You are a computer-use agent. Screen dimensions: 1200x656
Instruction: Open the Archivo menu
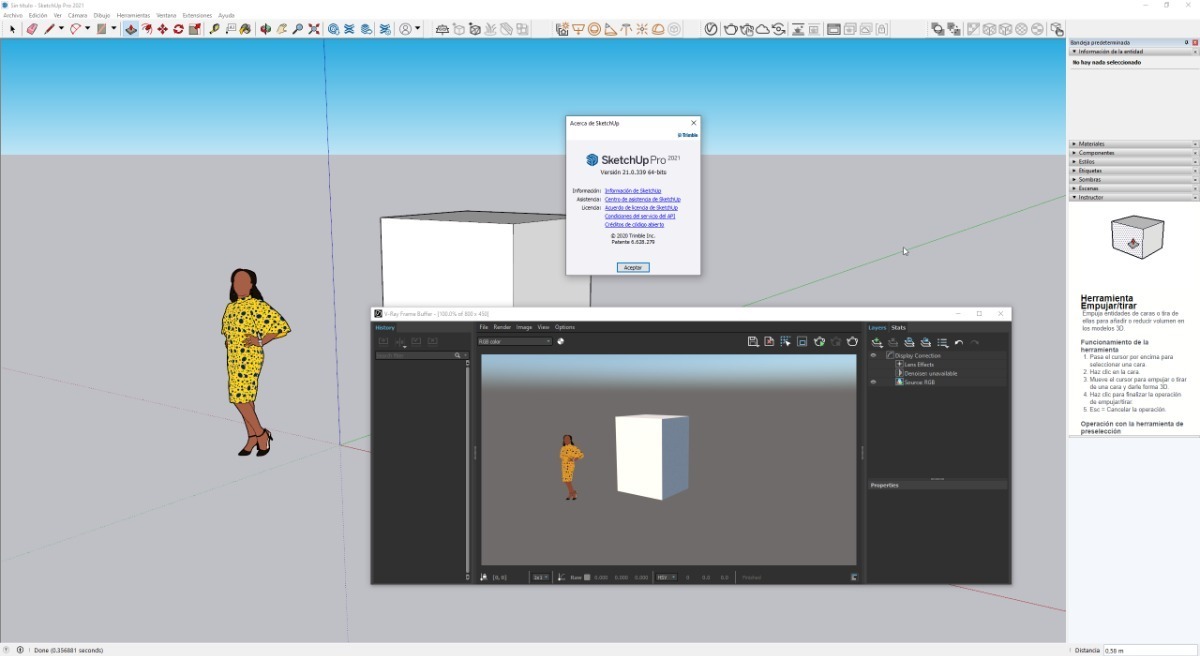[12, 15]
